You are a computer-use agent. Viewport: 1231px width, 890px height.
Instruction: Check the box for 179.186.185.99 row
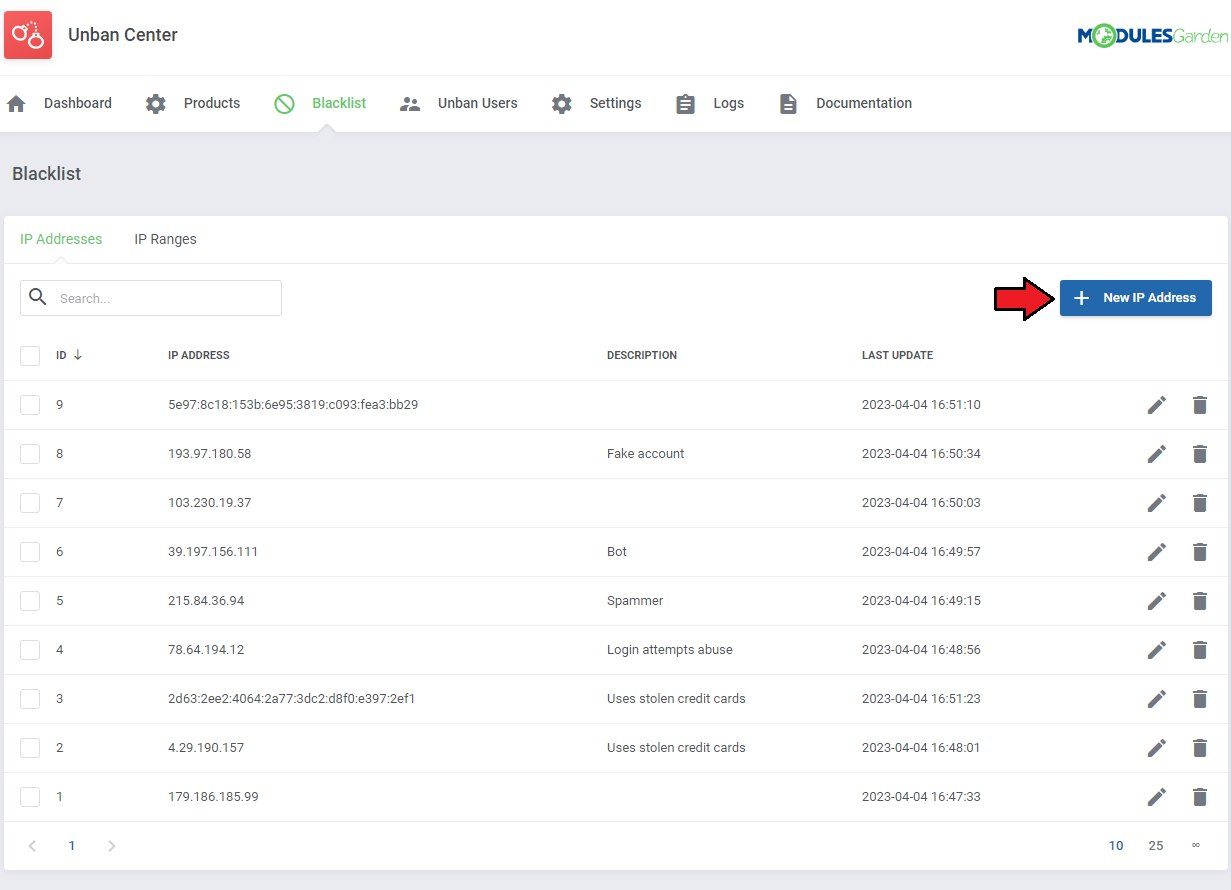pos(30,797)
